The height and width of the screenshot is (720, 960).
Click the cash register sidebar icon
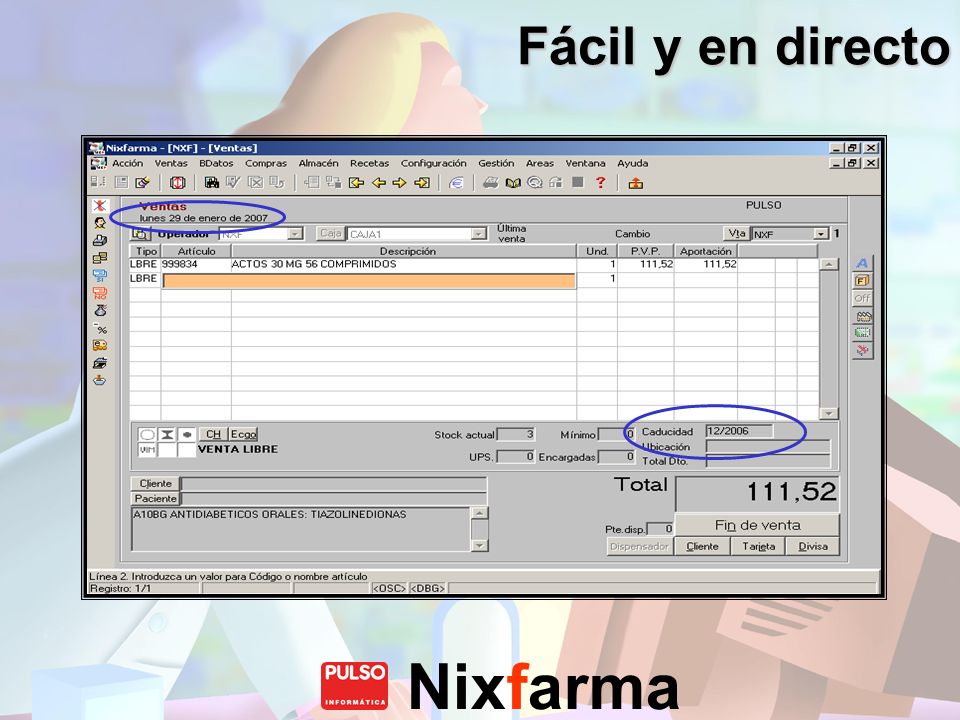click(x=100, y=241)
